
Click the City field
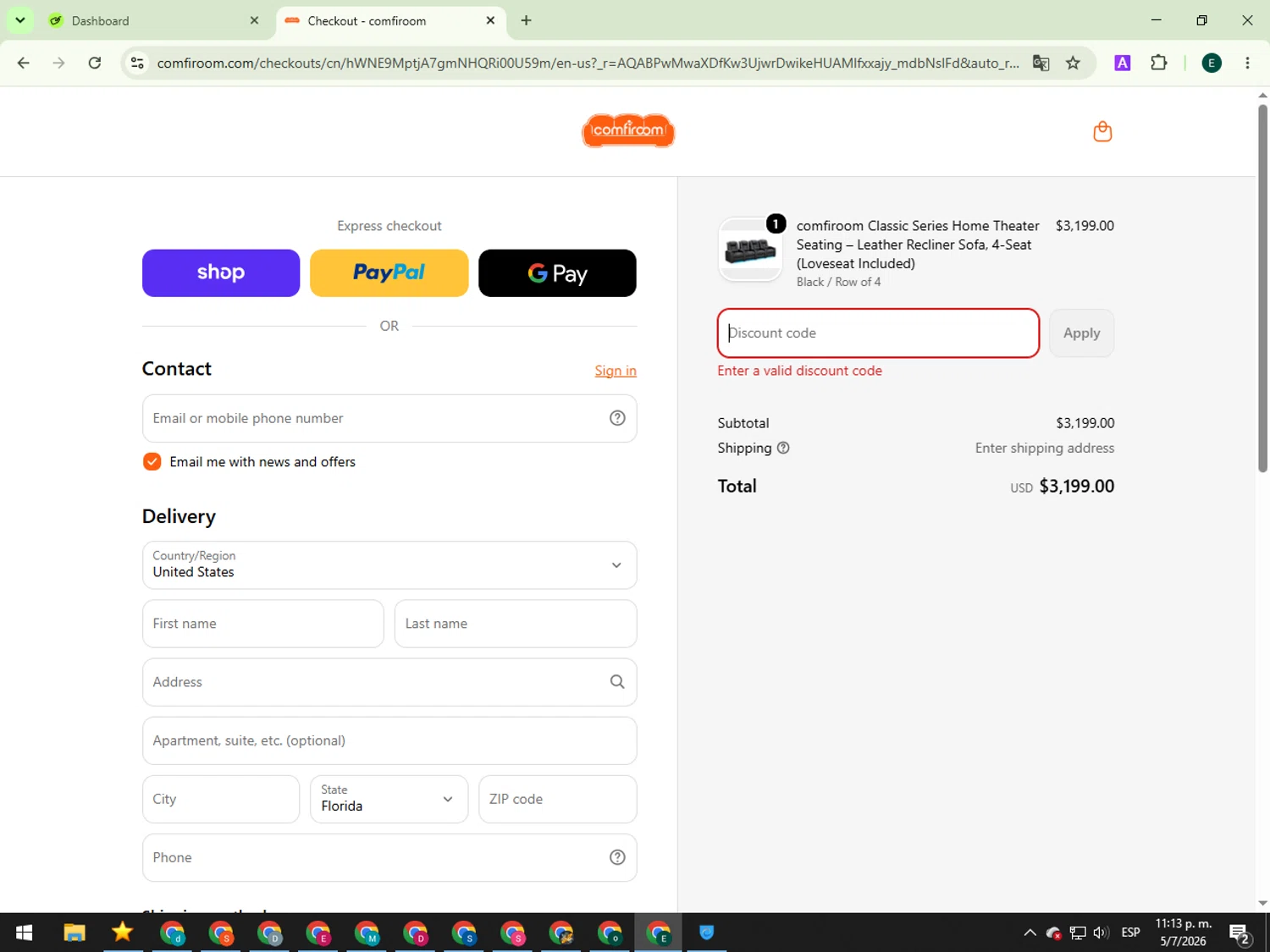[221, 799]
